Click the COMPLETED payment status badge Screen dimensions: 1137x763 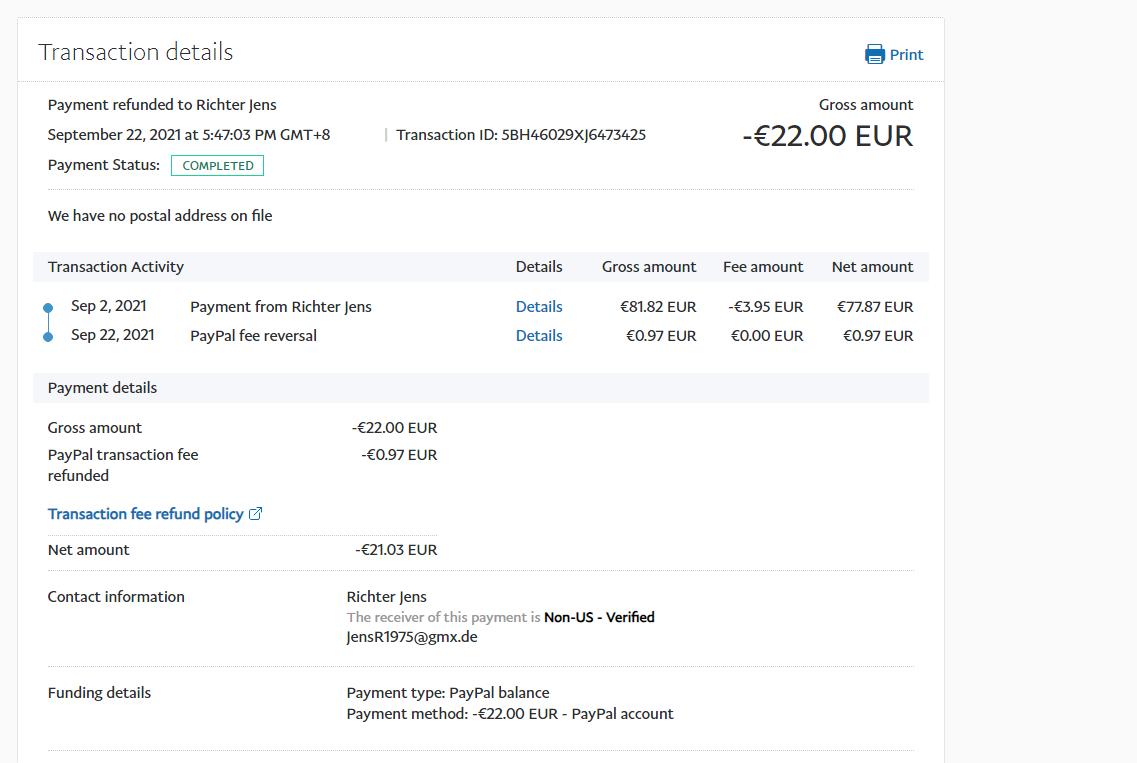(217, 166)
